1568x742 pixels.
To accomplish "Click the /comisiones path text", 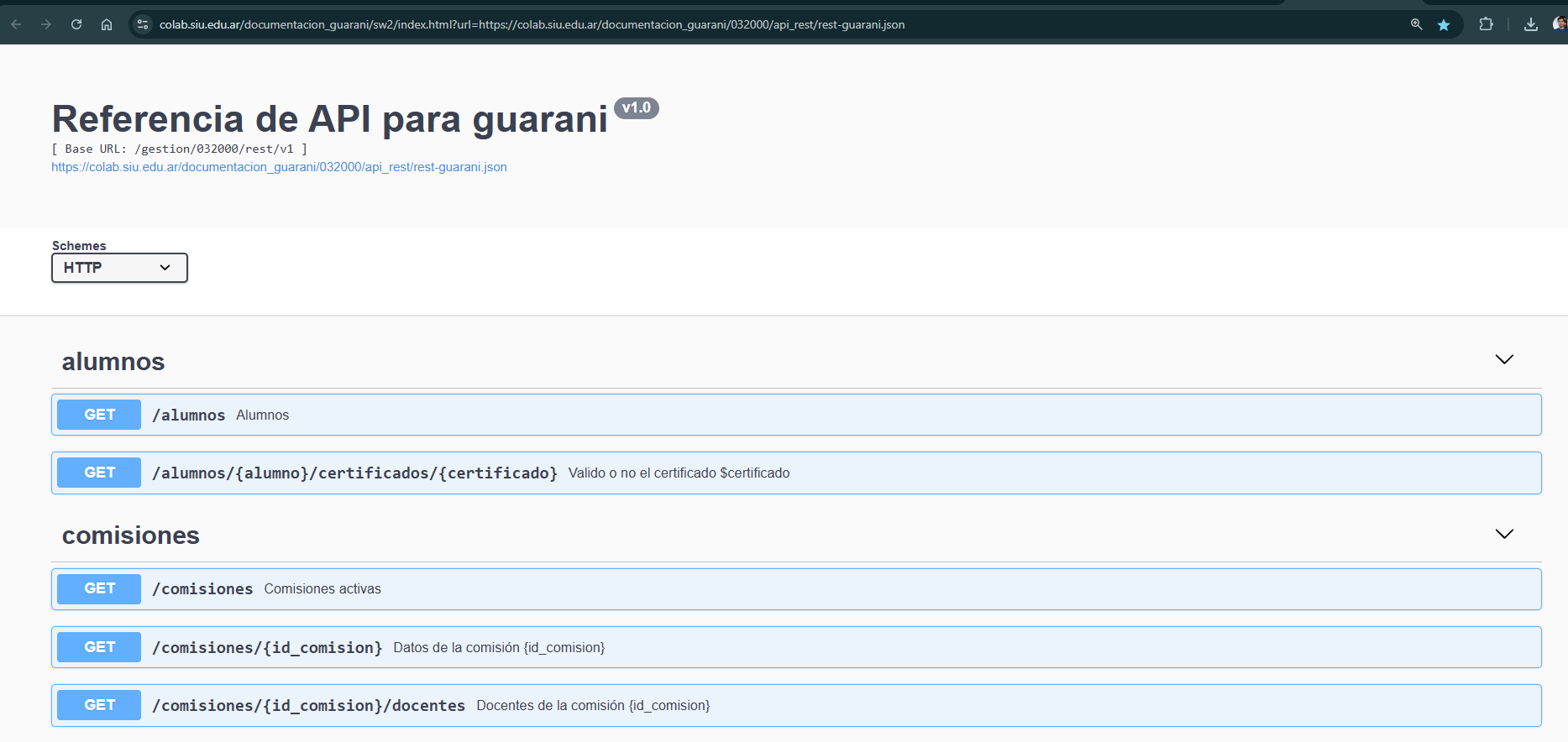I will pos(202,589).
